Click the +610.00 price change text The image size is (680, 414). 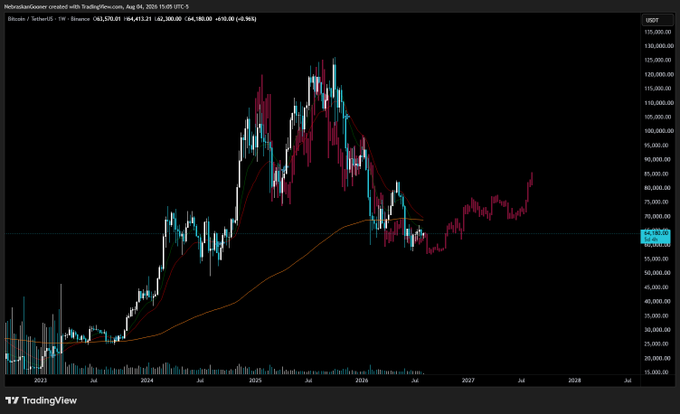pyautogui.click(x=225, y=19)
